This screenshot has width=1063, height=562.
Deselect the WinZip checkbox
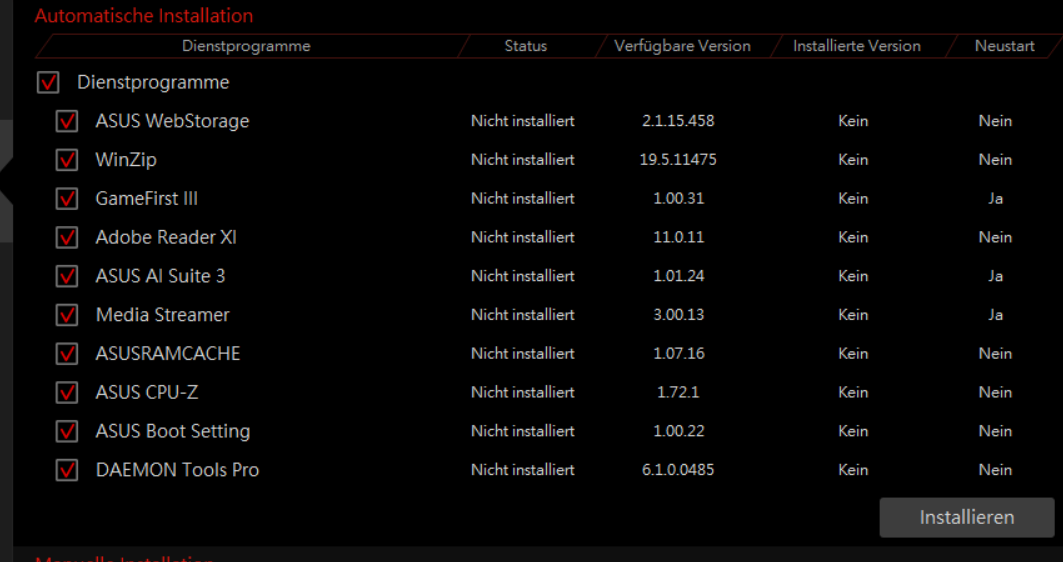coord(66,160)
